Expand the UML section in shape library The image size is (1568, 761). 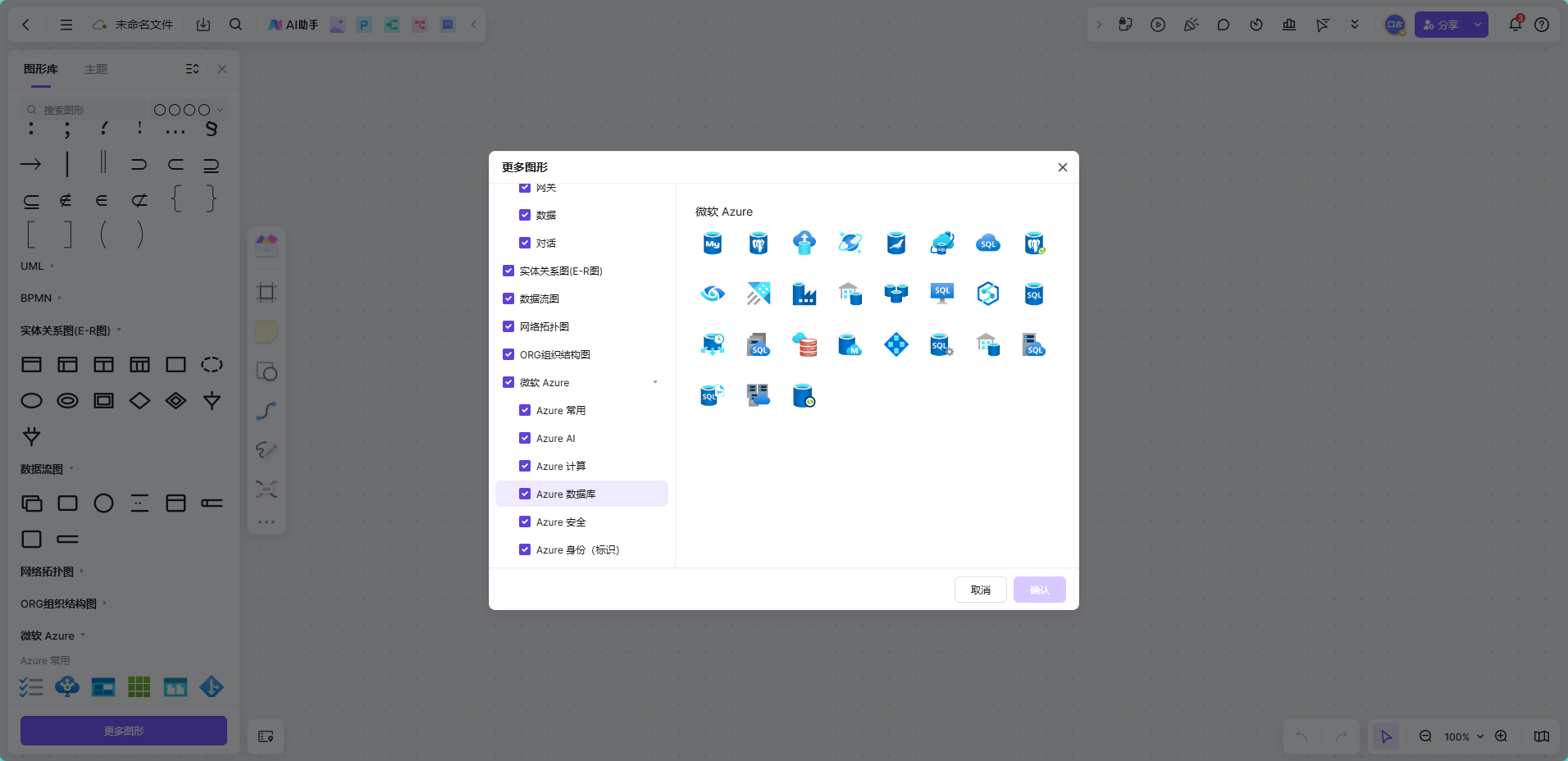pos(52,266)
